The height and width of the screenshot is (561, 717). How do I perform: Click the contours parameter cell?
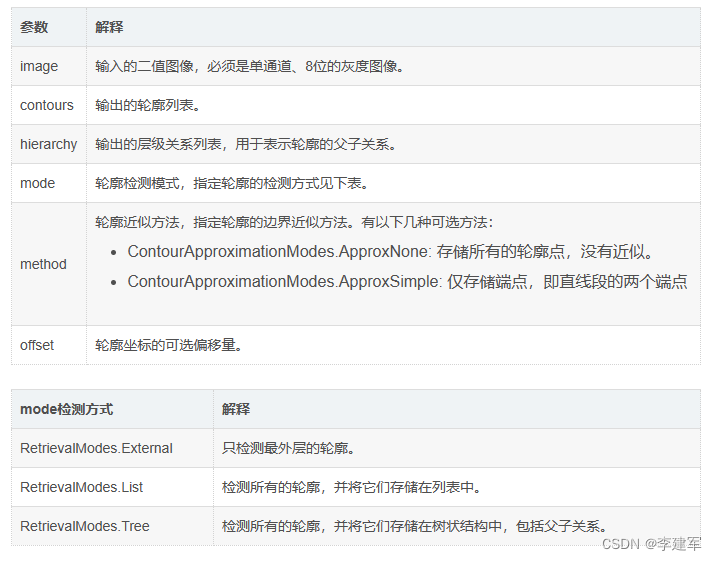click(x=47, y=105)
